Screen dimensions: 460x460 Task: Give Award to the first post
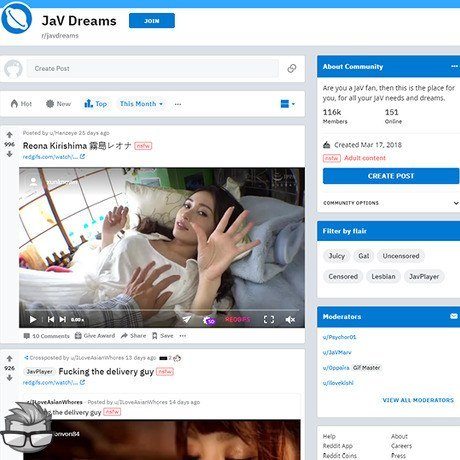point(95,336)
